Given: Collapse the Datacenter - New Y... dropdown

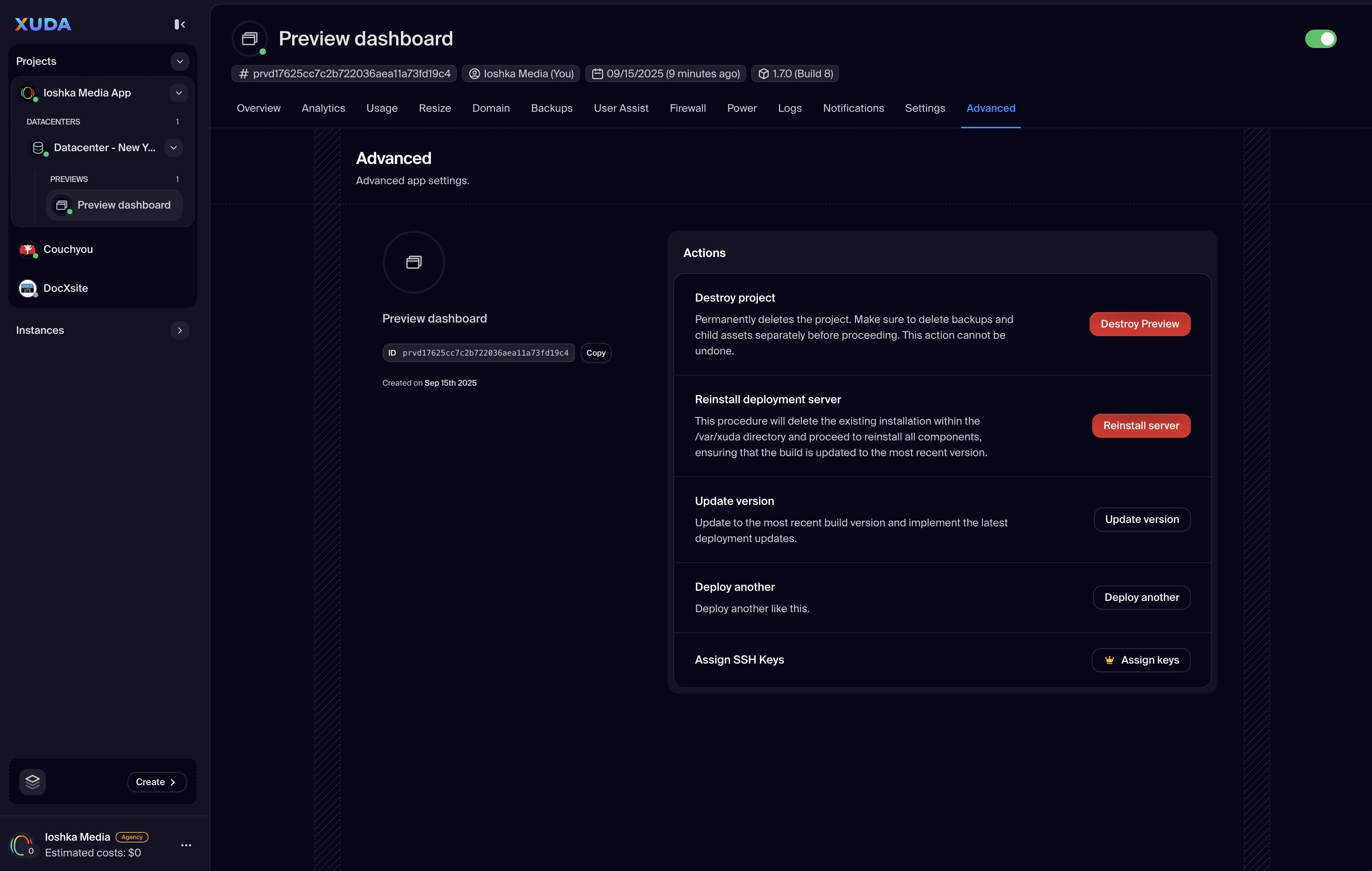Looking at the screenshot, I should click(173, 147).
